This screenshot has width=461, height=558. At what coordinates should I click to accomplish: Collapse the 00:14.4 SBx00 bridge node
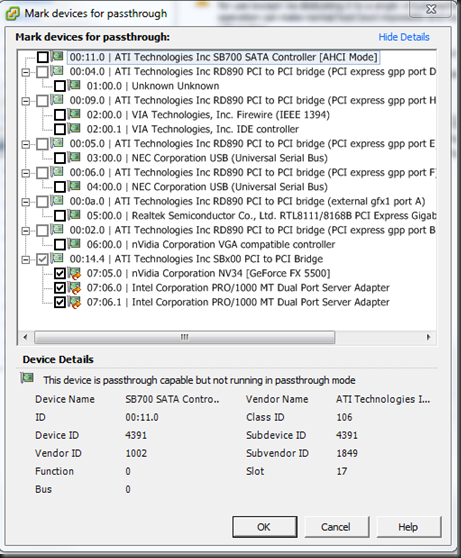tap(26, 259)
